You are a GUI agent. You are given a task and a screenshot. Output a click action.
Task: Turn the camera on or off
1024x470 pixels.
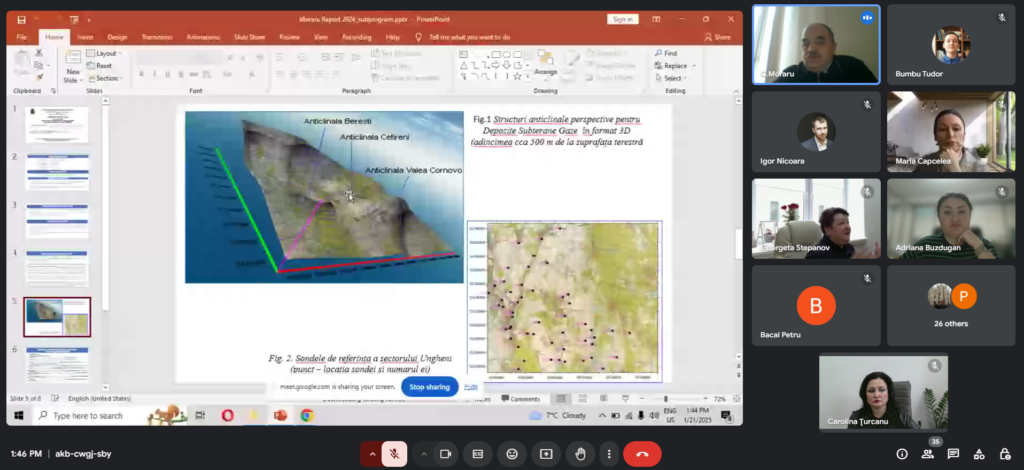click(445, 454)
